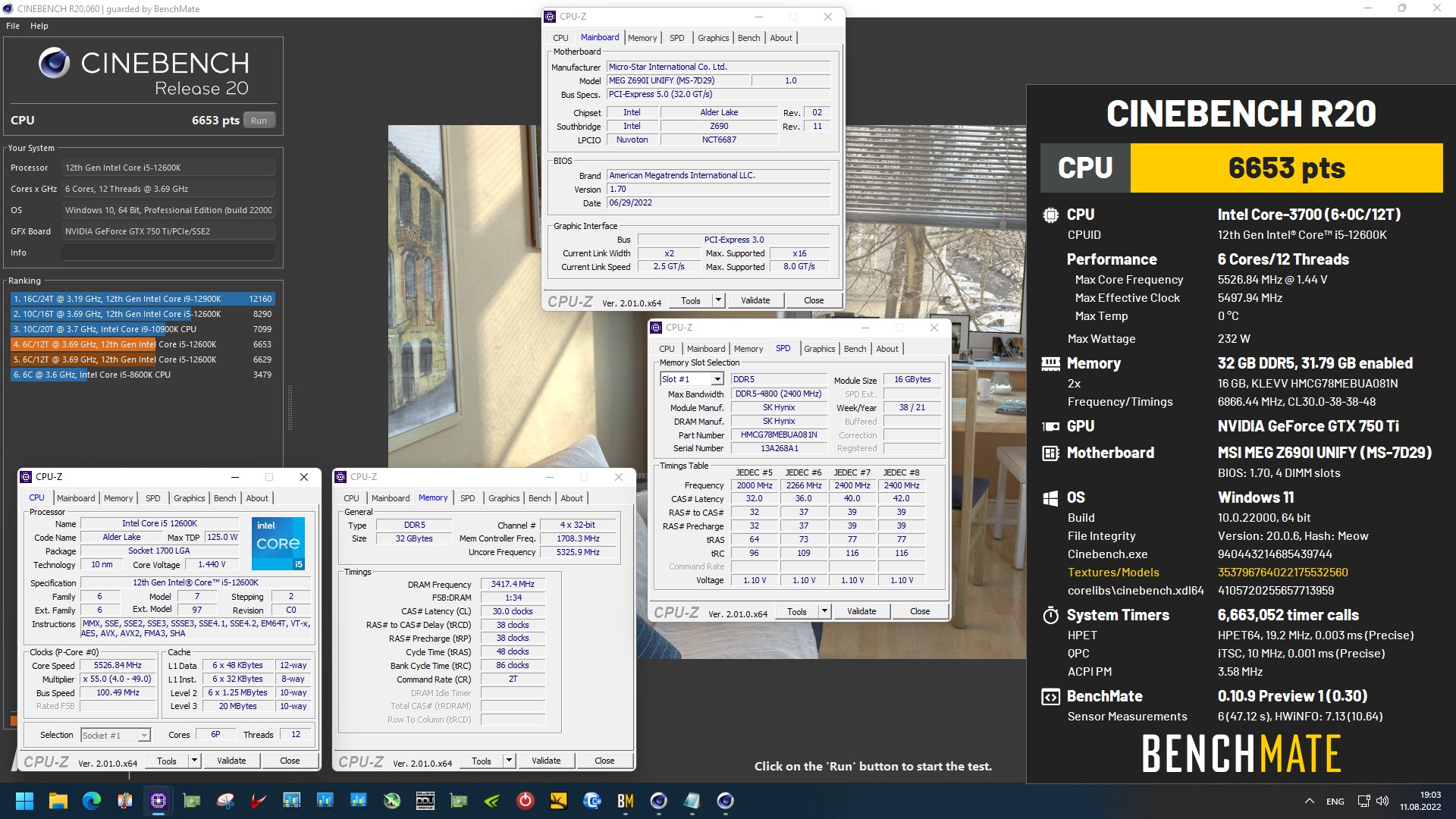Screen dimensions: 1456x819
Task: Click the Core Speed value 5526.84 MHz
Action: [x=118, y=665]
